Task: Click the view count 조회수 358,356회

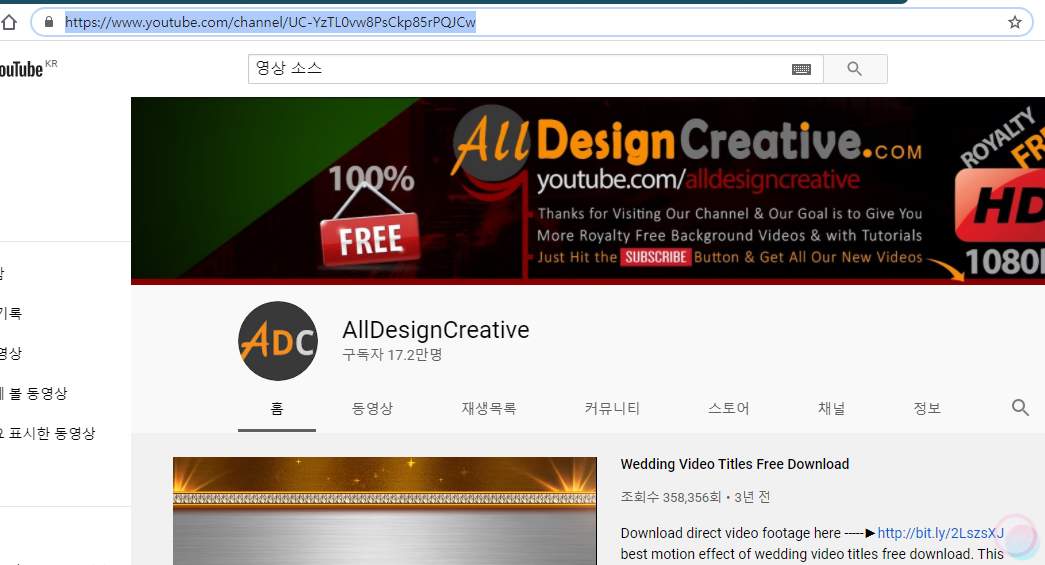Action: tap(671, 497)
